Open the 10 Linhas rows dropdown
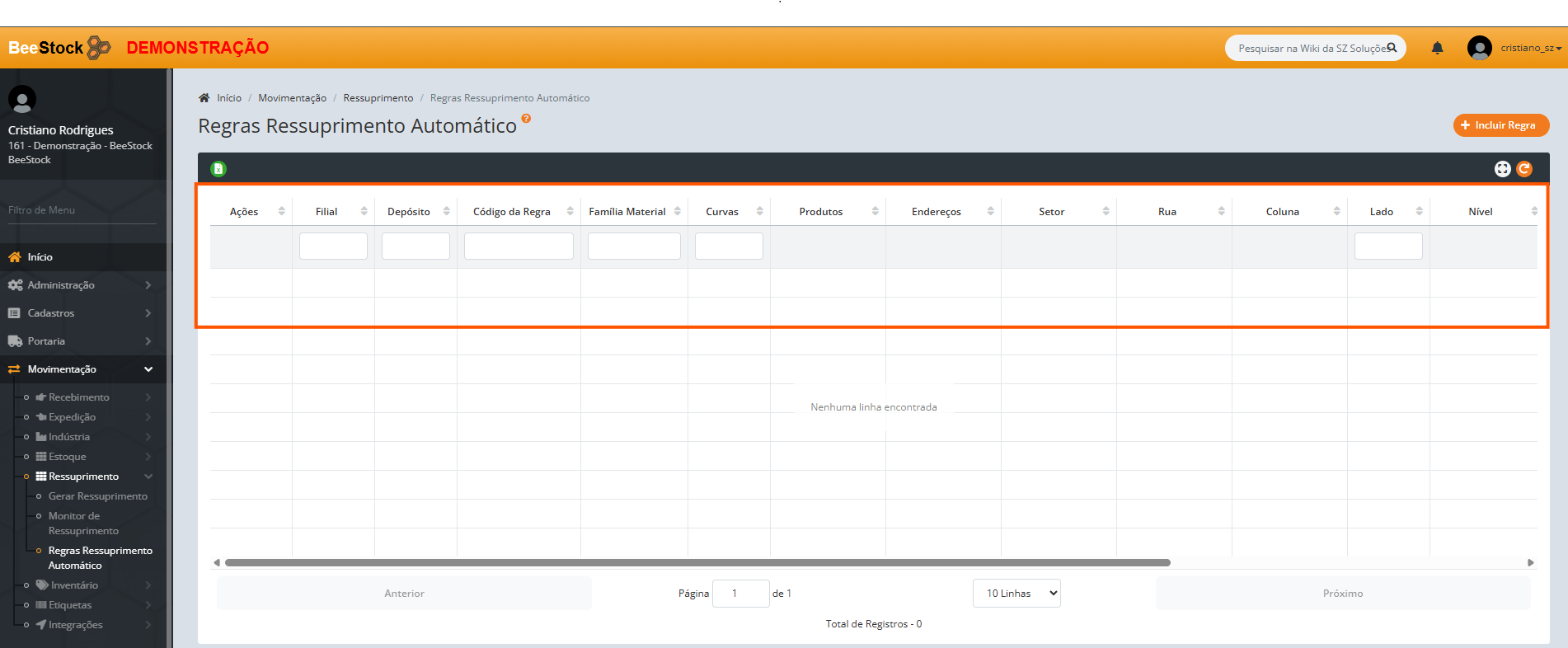The width and height of the screenshot is (1568, 648). coord(1016,594)
